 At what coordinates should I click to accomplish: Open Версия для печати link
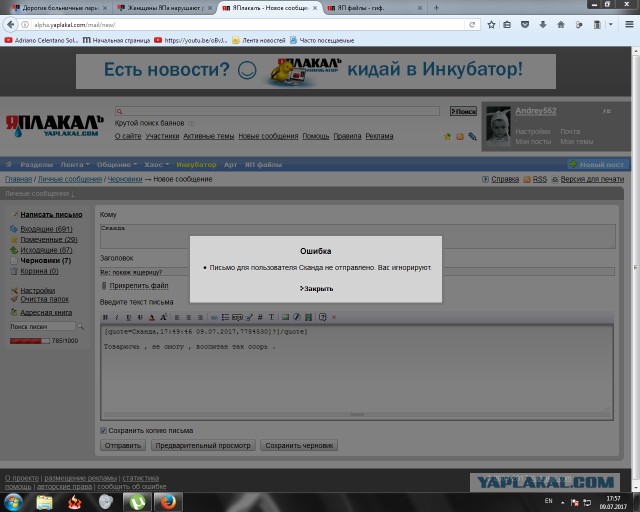pos(592,179)
